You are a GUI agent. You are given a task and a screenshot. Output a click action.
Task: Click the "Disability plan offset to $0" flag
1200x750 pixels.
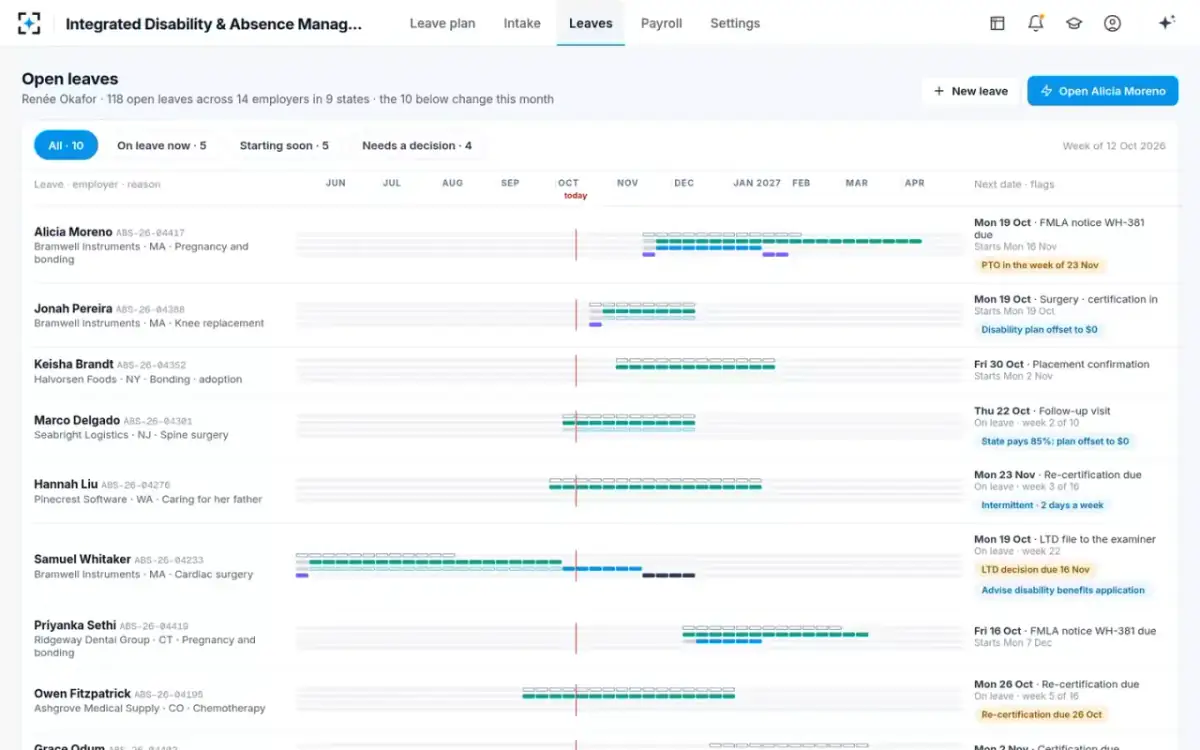(x=1039, y=330)
